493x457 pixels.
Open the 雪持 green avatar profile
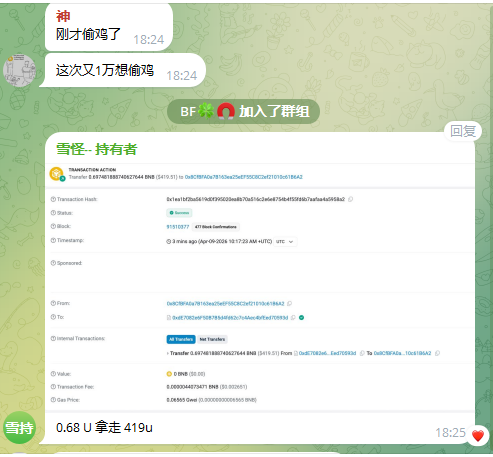click(19, 428)
